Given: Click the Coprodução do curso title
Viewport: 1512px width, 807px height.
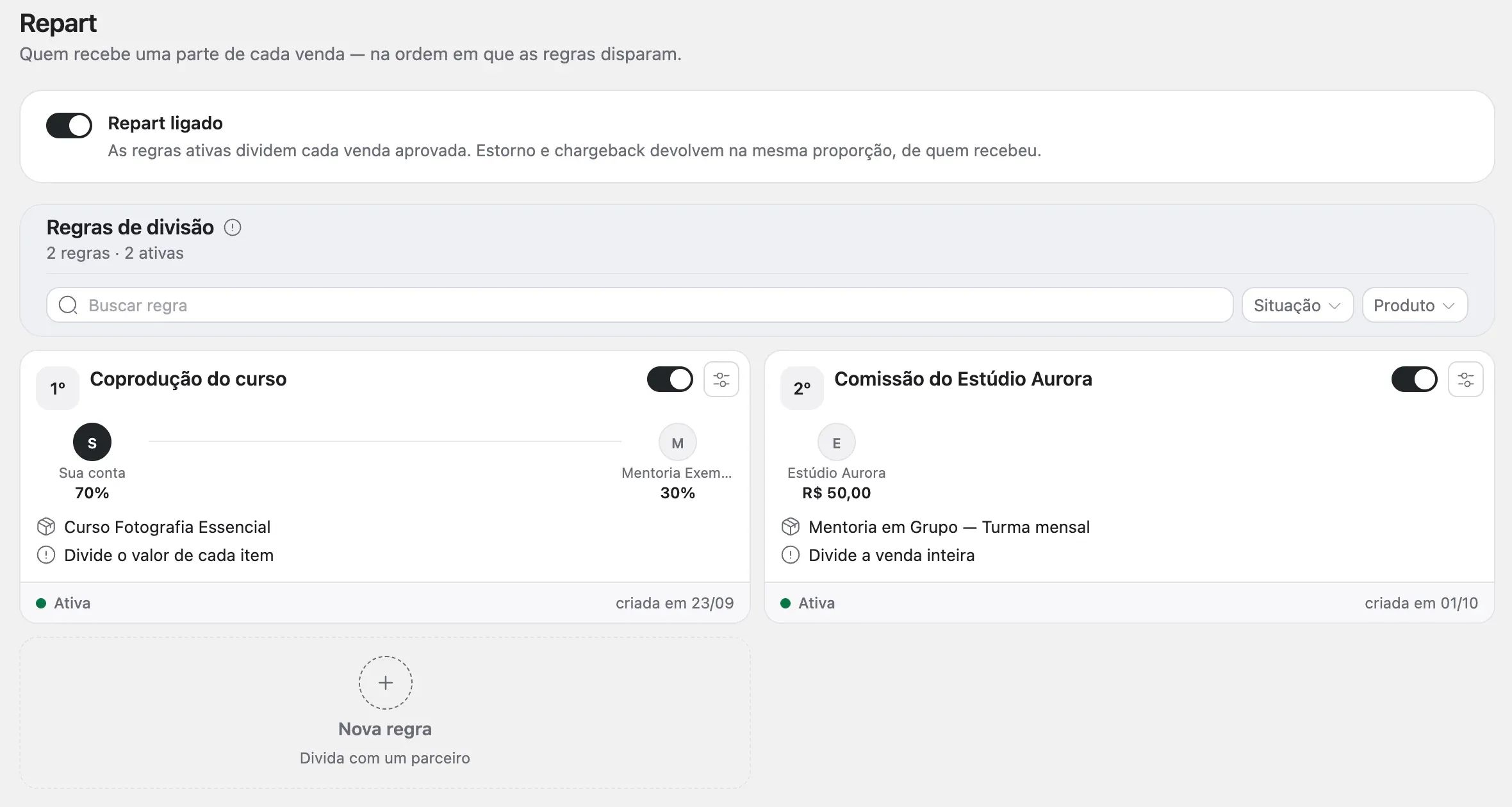Looking at the screenshot, I should [188, 379].
